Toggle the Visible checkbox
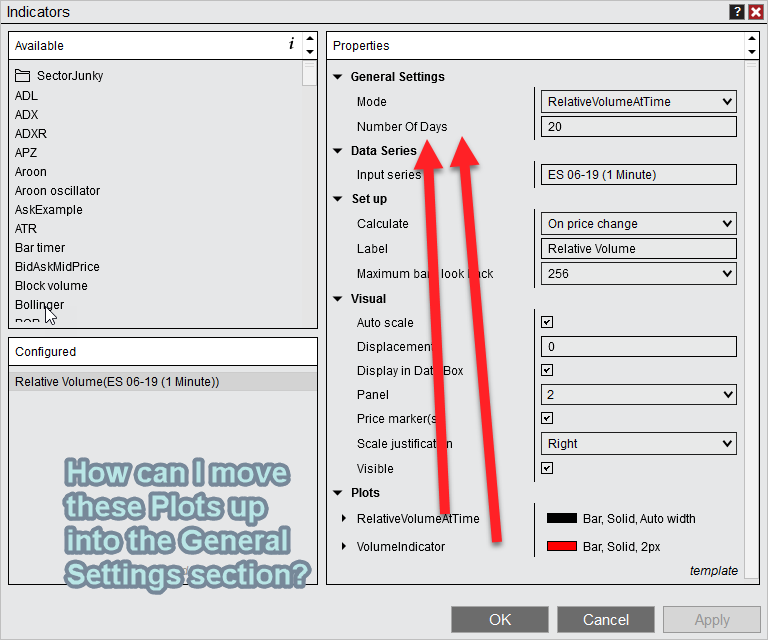This screenshot has height=640, width=768. click(547, 468)
